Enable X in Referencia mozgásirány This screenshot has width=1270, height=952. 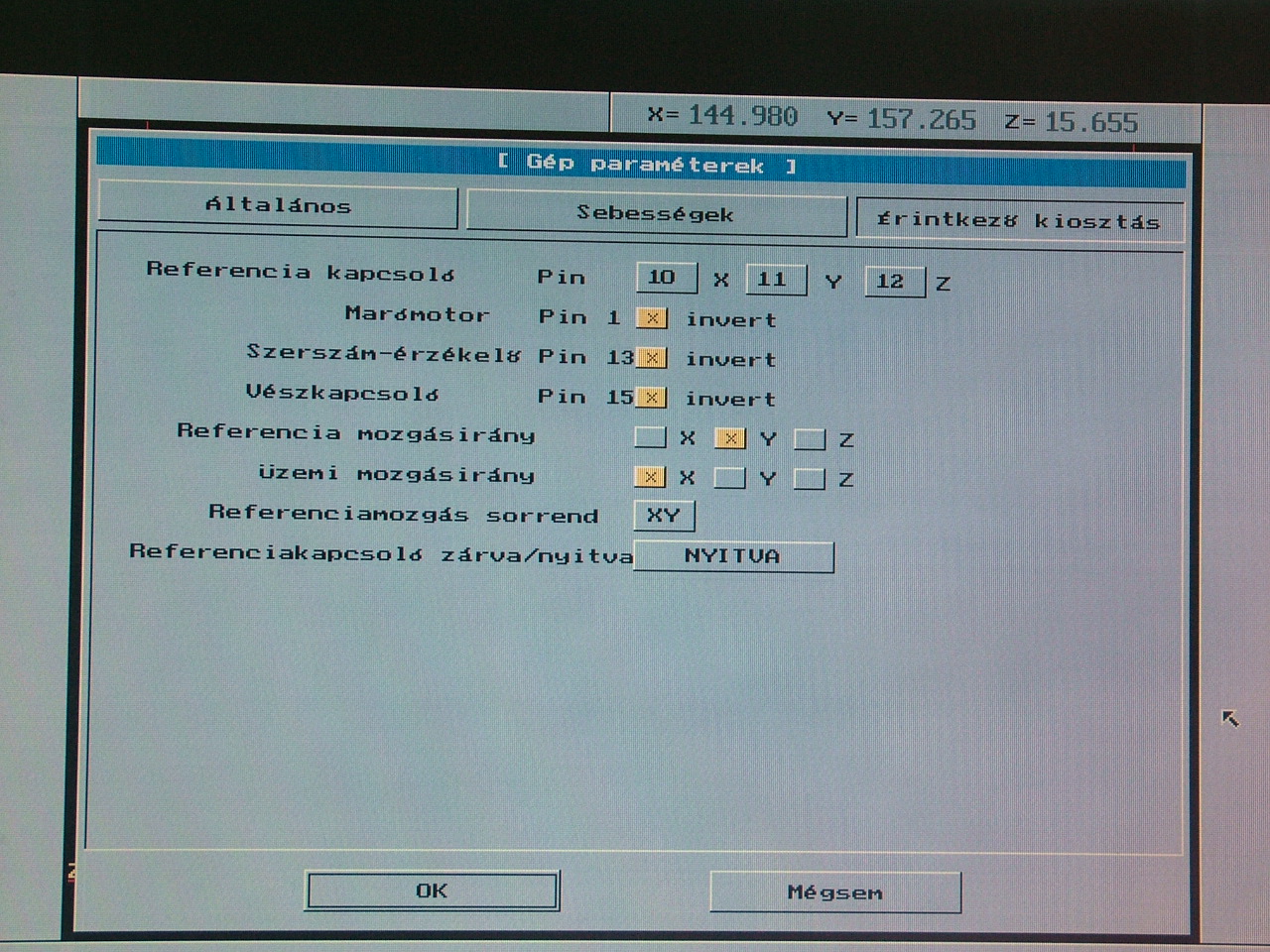(x=650, y=437)
